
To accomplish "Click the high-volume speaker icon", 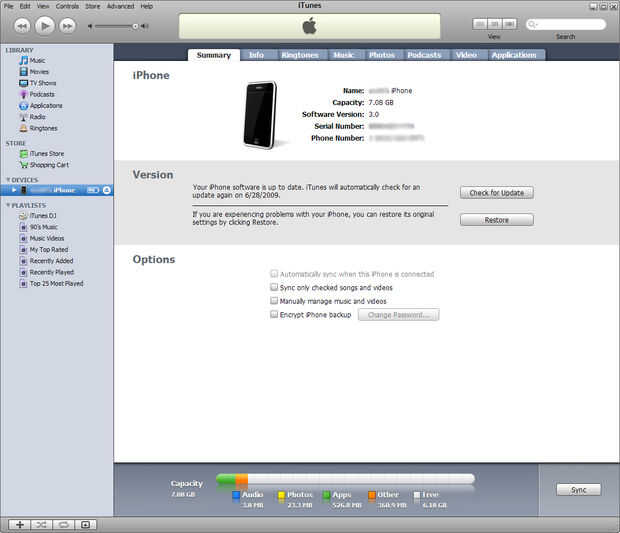I will point(145,26).
